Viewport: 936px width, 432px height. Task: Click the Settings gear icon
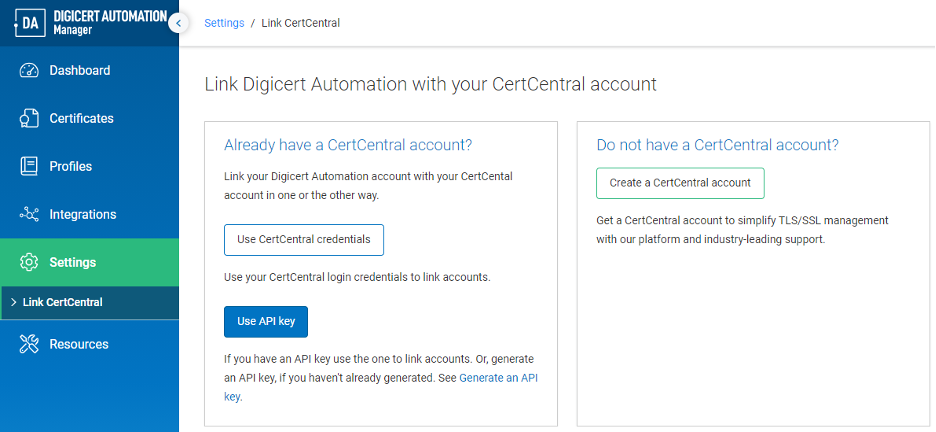tap(29, 263)
